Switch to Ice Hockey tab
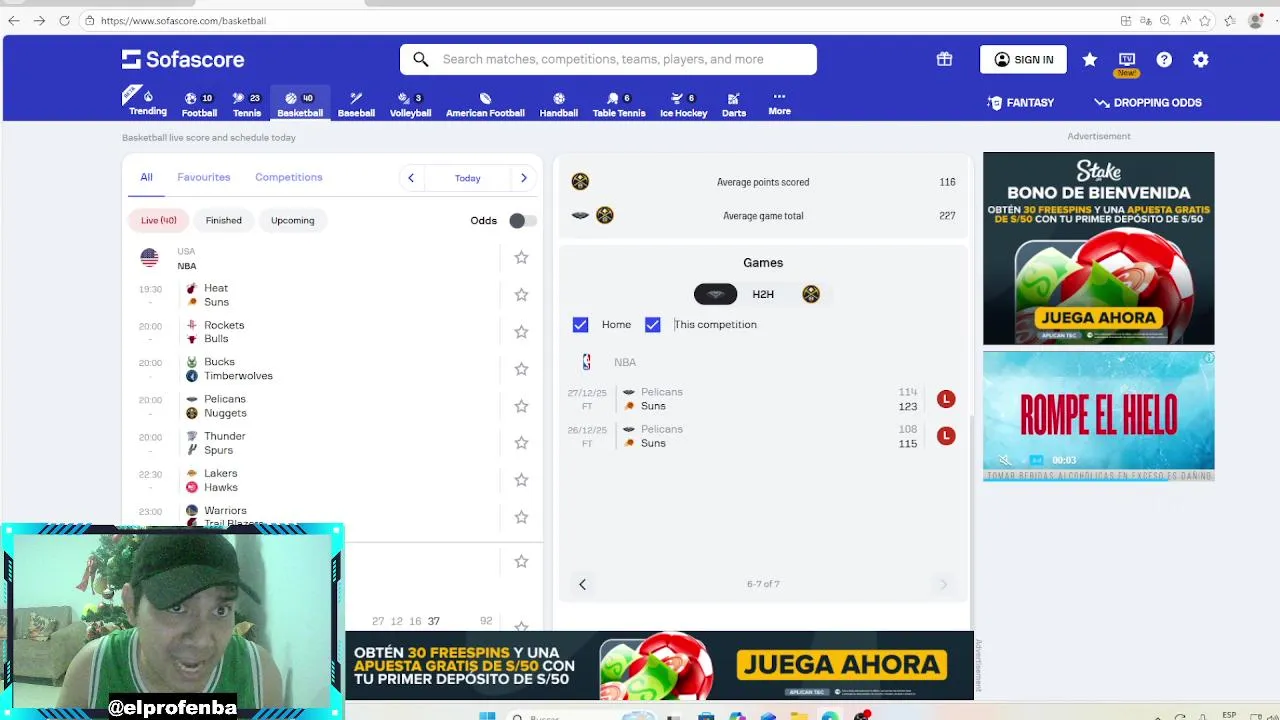 (x=684, y=104)
